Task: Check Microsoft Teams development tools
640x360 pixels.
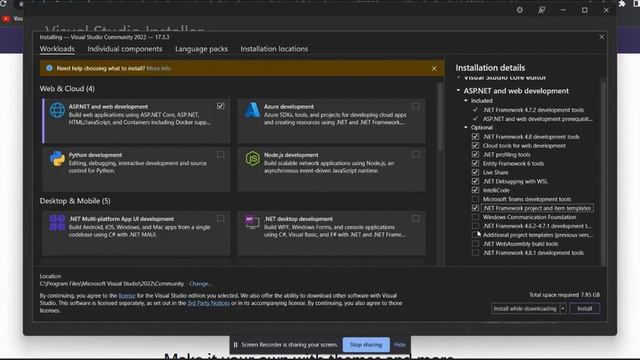Action: pos(475,199)
